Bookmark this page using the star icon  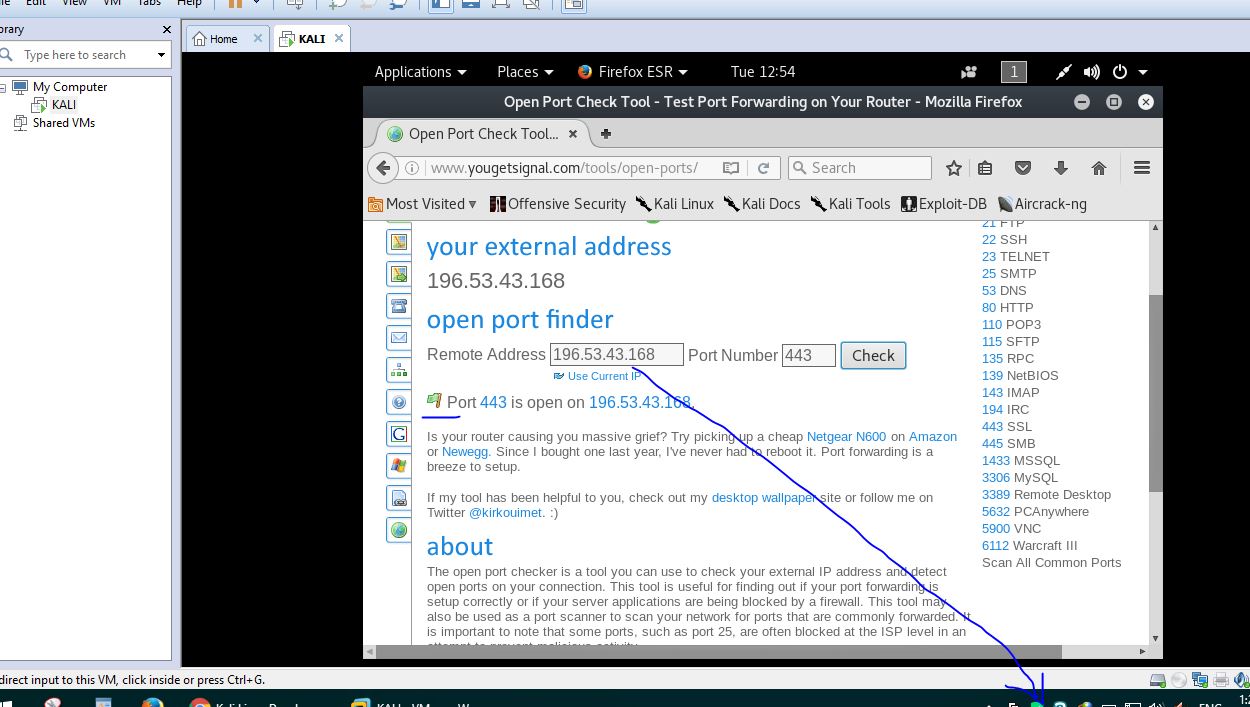954,168
